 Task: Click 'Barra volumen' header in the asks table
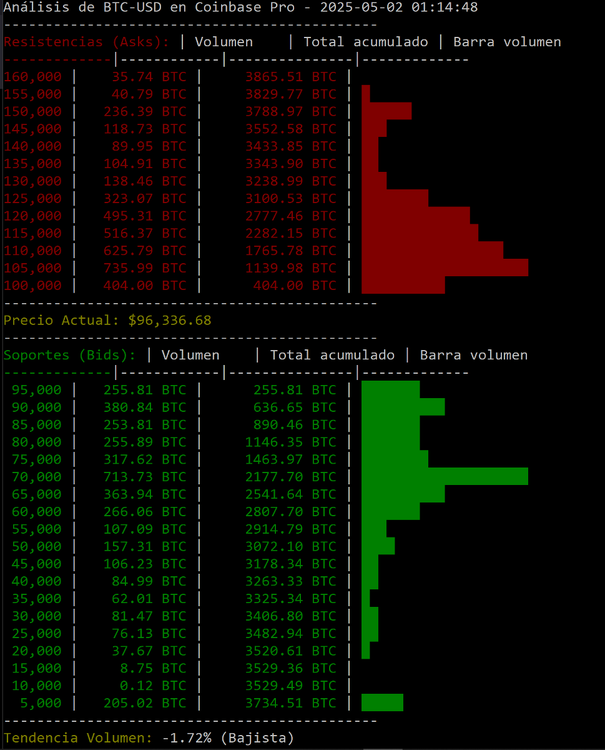click(x=507, y=42)
